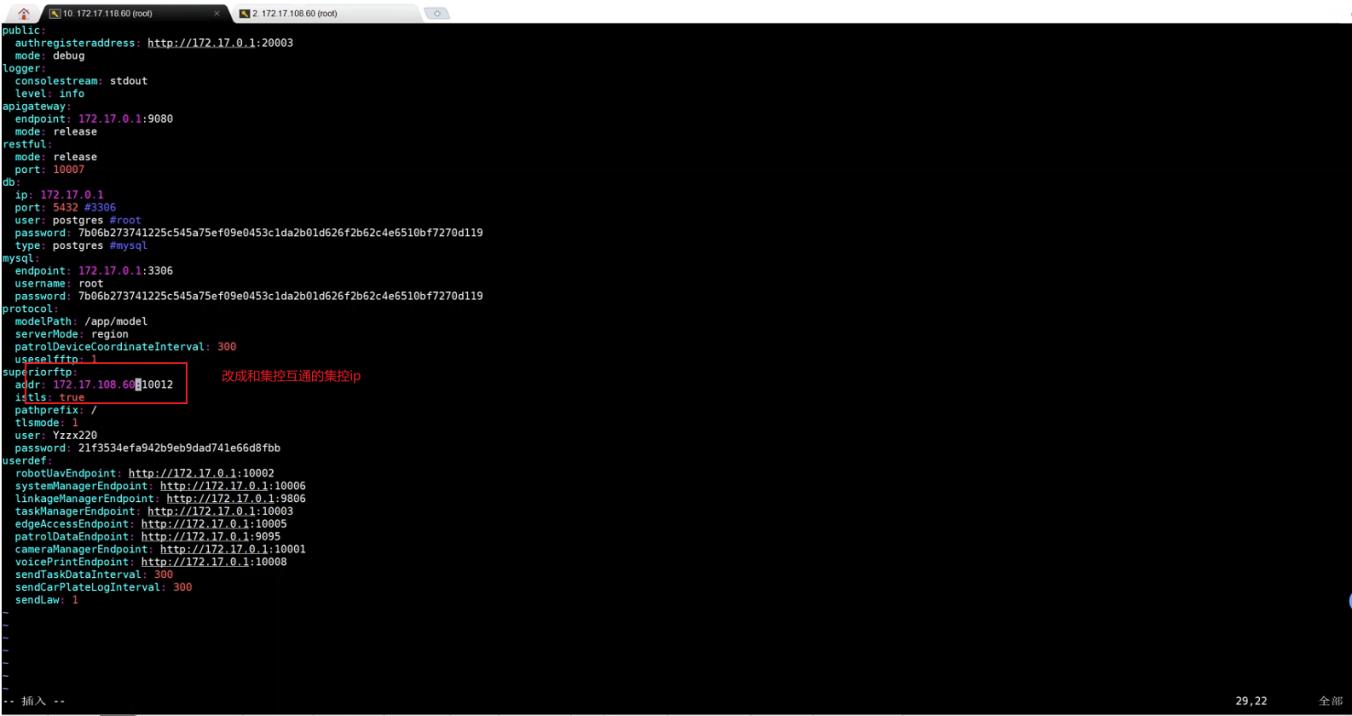Click the voicePrintEndpoint URL
Viewport: 1352px width, 716px height.
click(x=213, y=562)
